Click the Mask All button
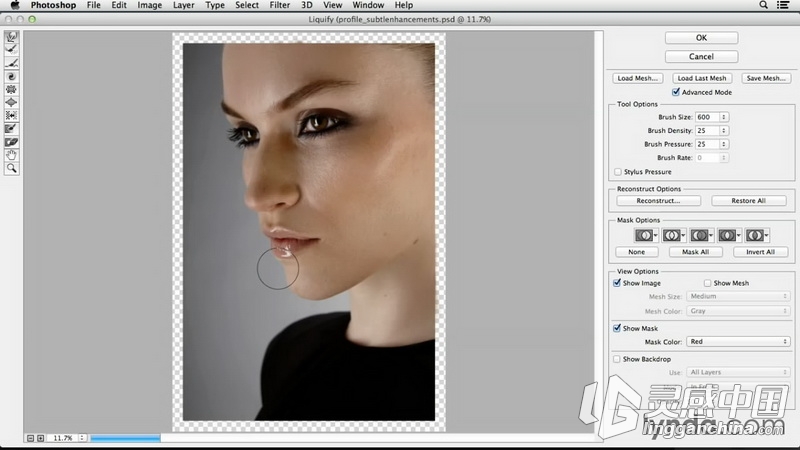This screenshot has height=450, width=800. coord(695,252)
